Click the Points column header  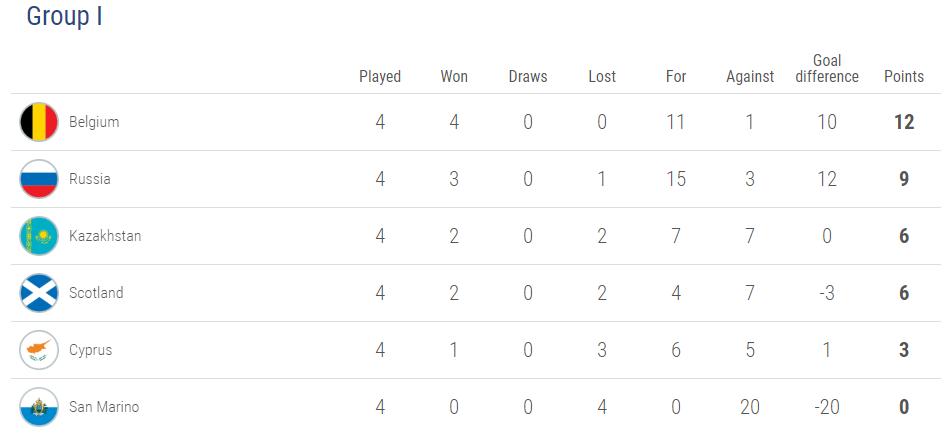(x=904, y=76)
